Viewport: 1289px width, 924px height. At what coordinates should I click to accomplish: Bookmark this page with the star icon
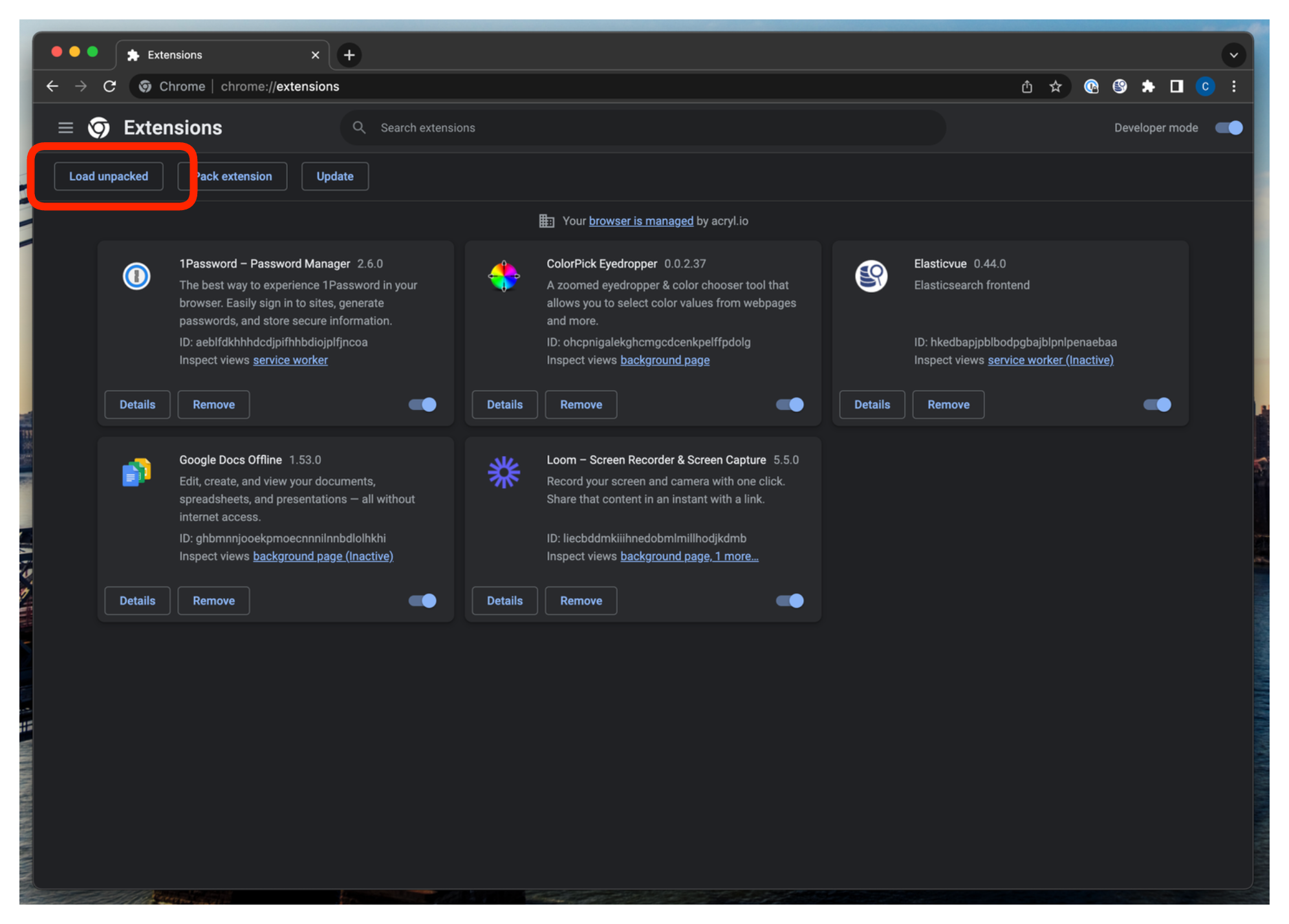[1056, 86]
